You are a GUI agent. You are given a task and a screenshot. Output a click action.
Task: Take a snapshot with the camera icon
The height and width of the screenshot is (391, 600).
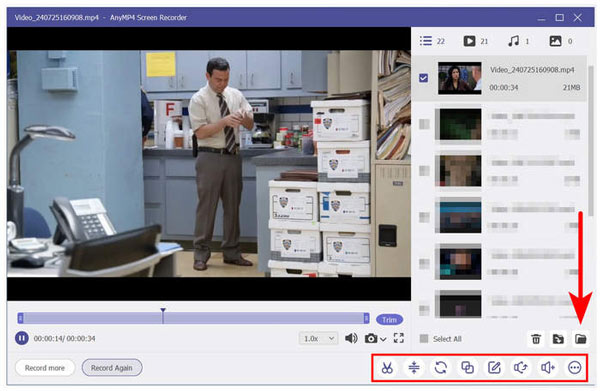pos(370,338)
